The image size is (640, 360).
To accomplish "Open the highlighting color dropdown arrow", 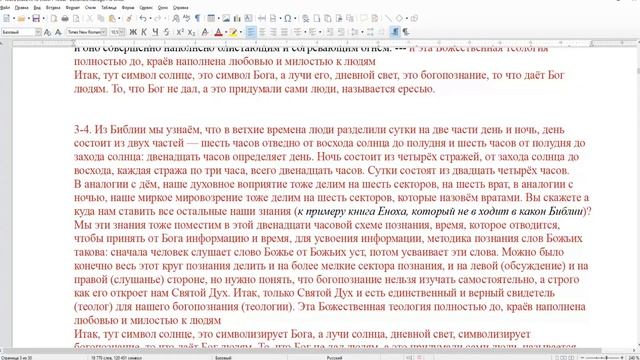I will (241, 32).
